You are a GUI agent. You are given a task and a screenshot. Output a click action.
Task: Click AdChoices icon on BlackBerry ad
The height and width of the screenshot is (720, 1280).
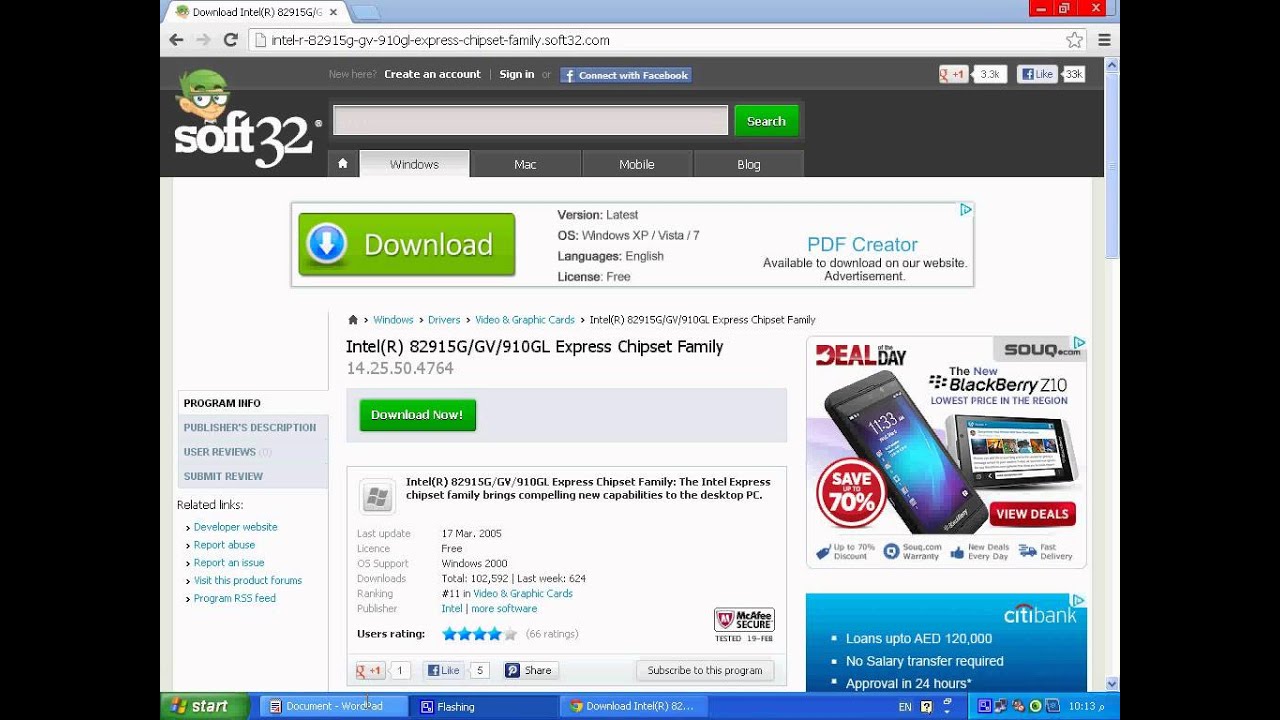pos(1079,343)
